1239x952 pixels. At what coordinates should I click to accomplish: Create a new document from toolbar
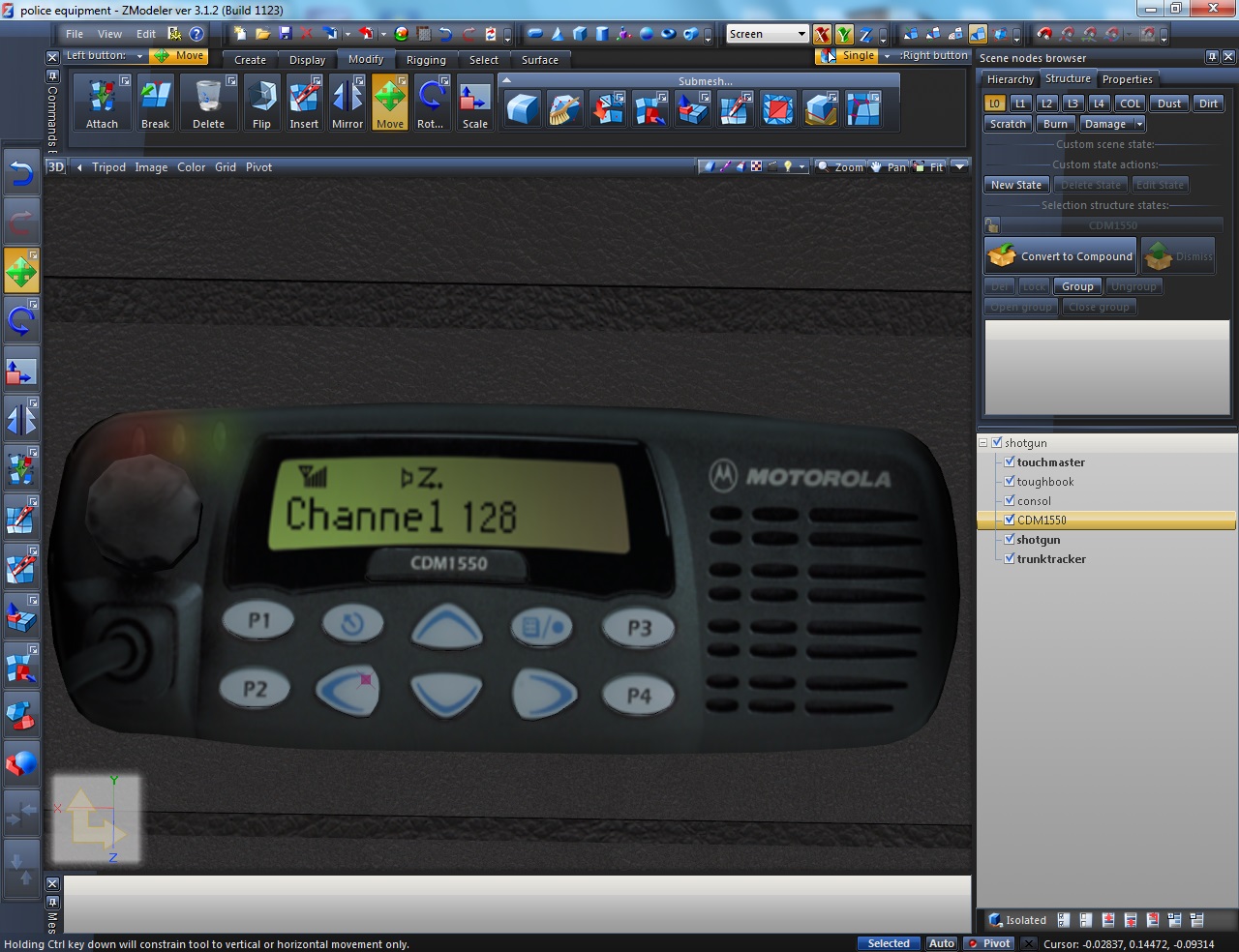240,34
